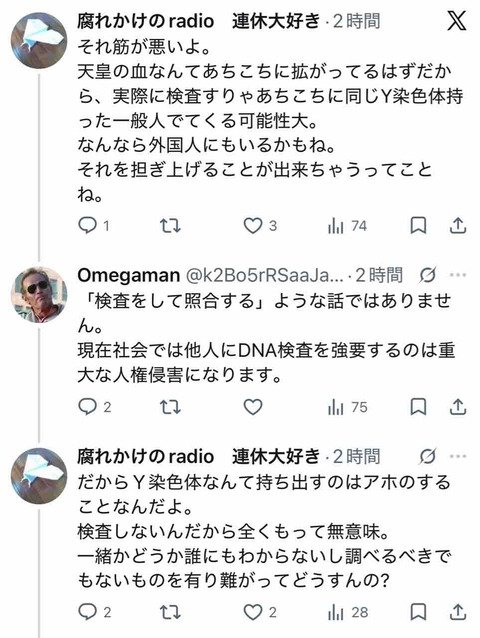This screenshot has height=638, width=480.
Task: Repost the first tweet starting それ筋が悪いよ
Action: (170, 225)
